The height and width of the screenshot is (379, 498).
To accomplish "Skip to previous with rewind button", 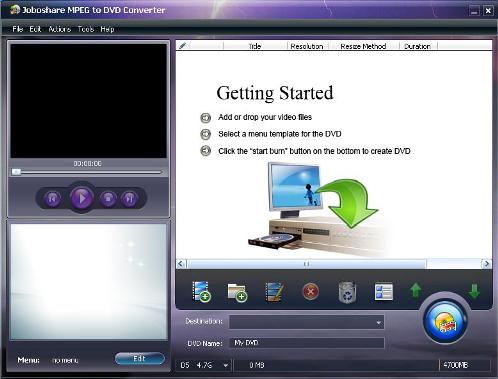I will [52, 199].
